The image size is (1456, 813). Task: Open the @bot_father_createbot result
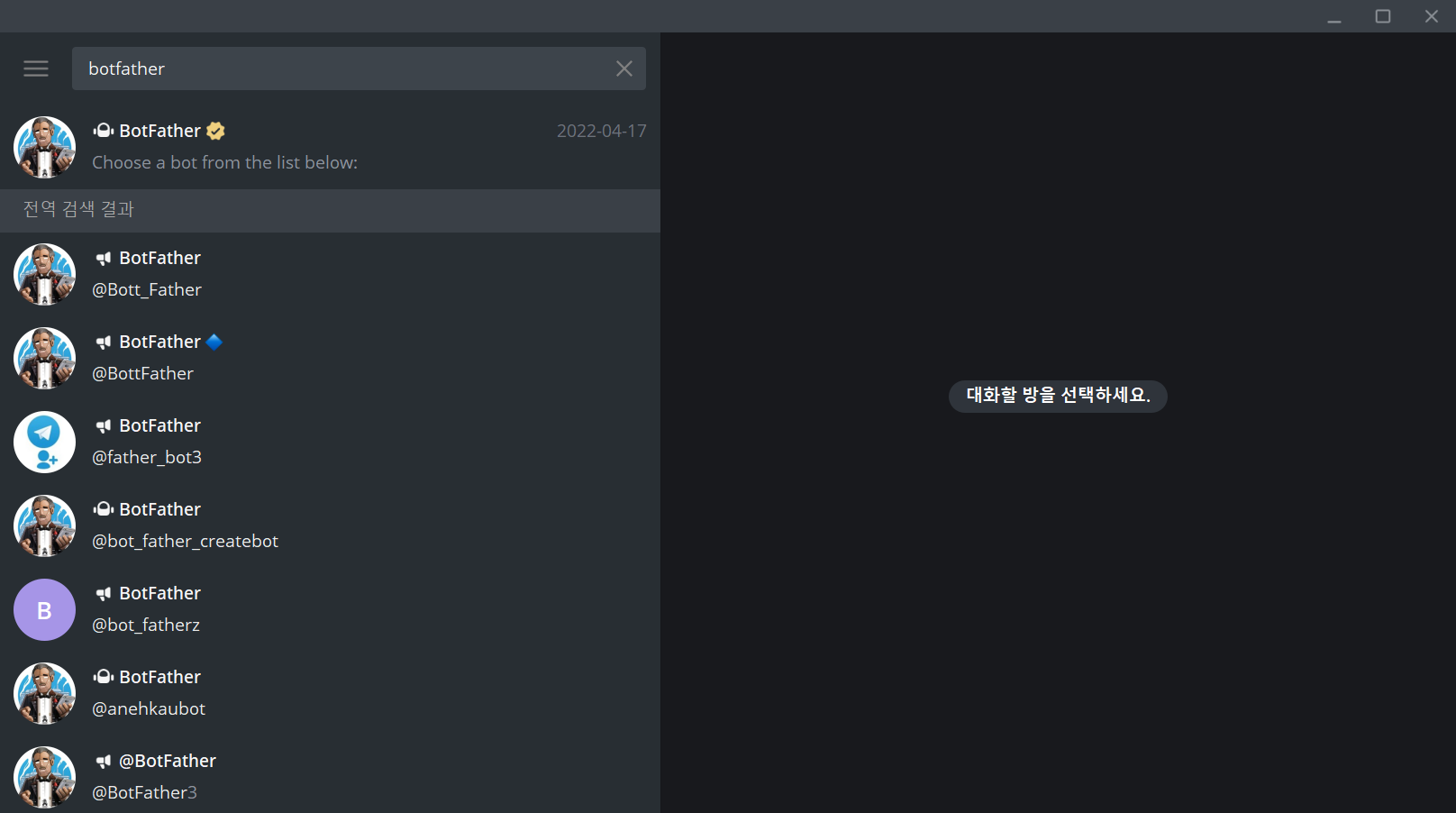click(330, 525)
